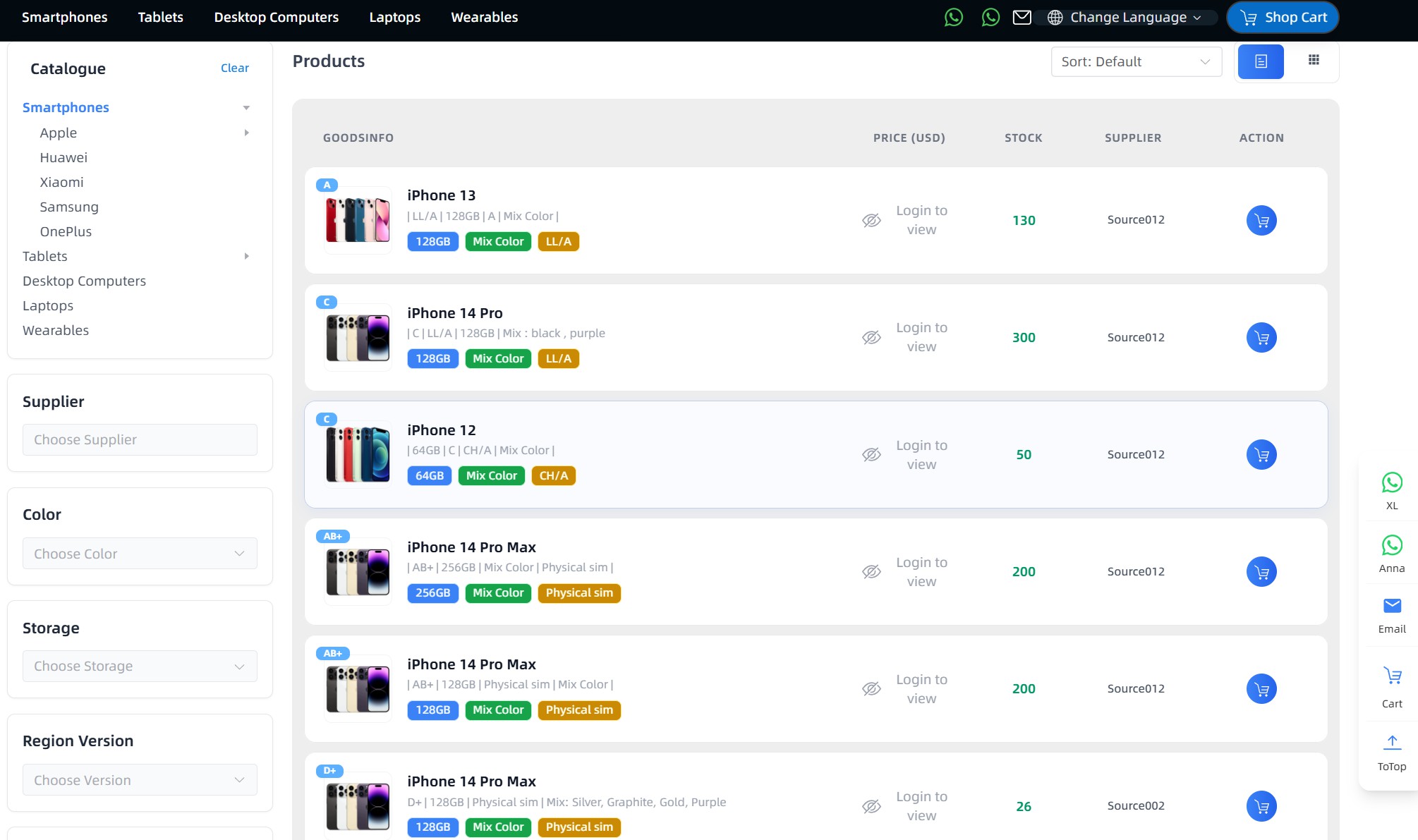Click Source002 supplier name
The width and height of the screenshot is (1418, 840).
1136,806
